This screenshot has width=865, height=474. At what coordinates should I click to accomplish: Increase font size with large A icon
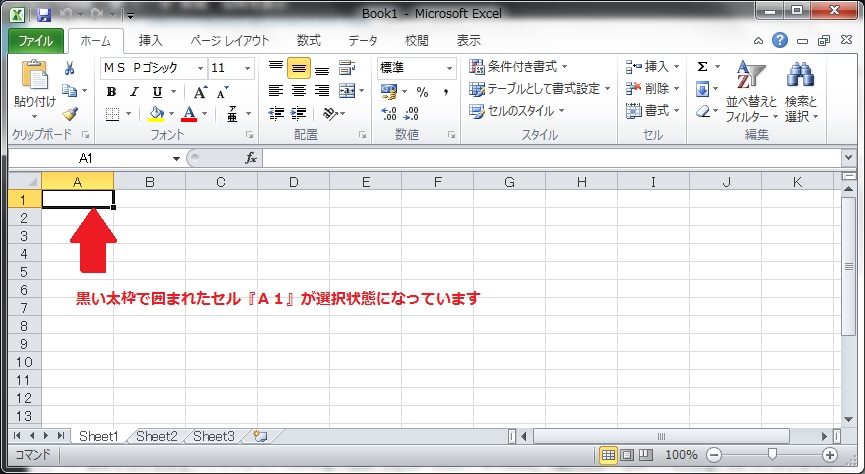tap(200, 92)
